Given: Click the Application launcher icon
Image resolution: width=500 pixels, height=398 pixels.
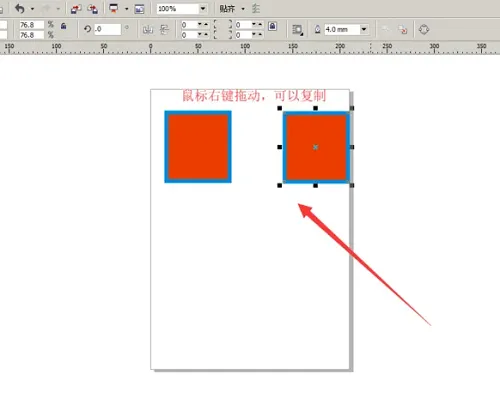Looking at the screenshot, I should point(114,8).
